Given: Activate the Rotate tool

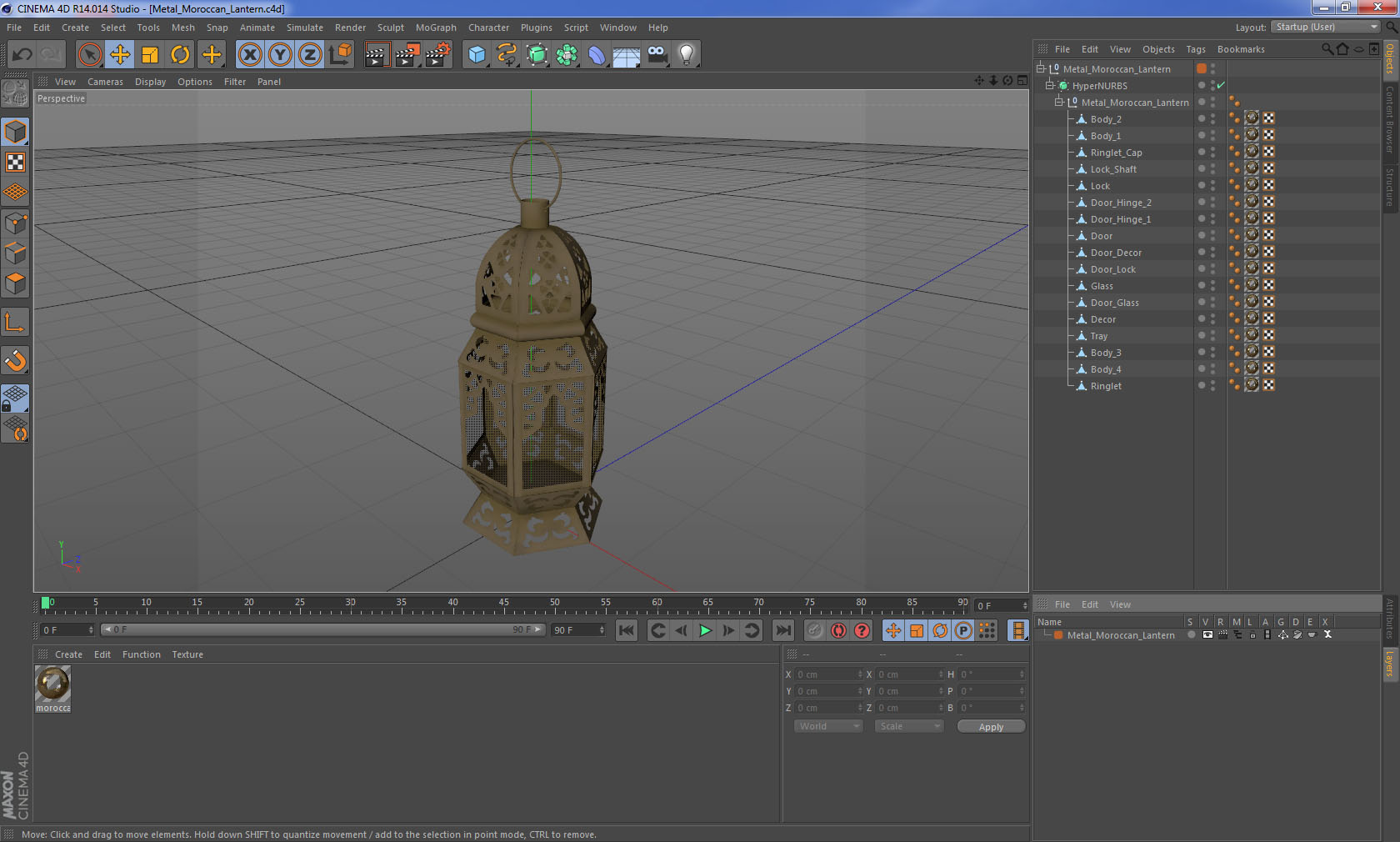Looking at the screenshot, I should click(x=180, y=55).
